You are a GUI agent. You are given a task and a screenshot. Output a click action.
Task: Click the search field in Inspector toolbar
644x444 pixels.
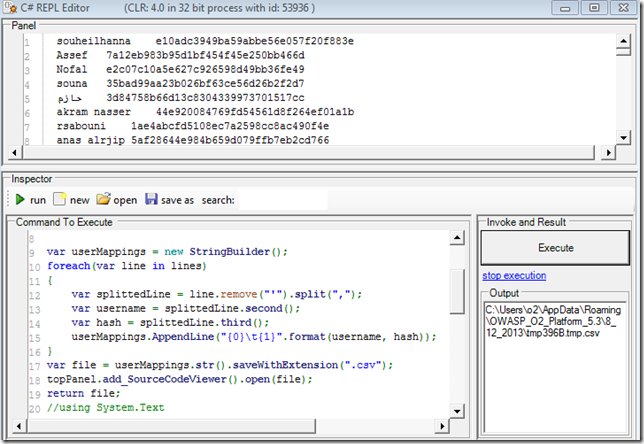282,200
